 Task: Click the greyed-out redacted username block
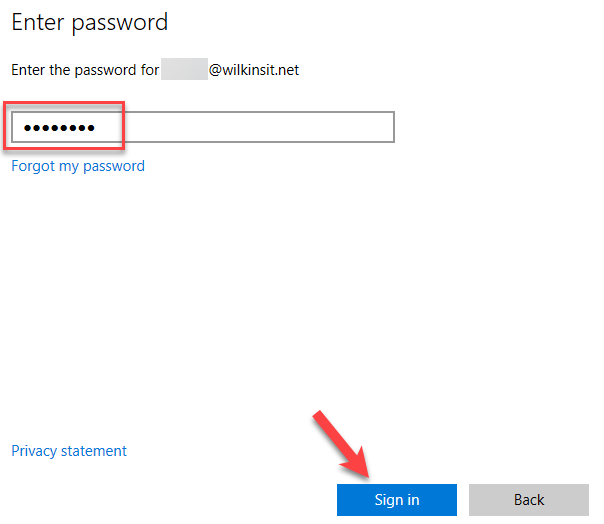click(x=184, y=69)
